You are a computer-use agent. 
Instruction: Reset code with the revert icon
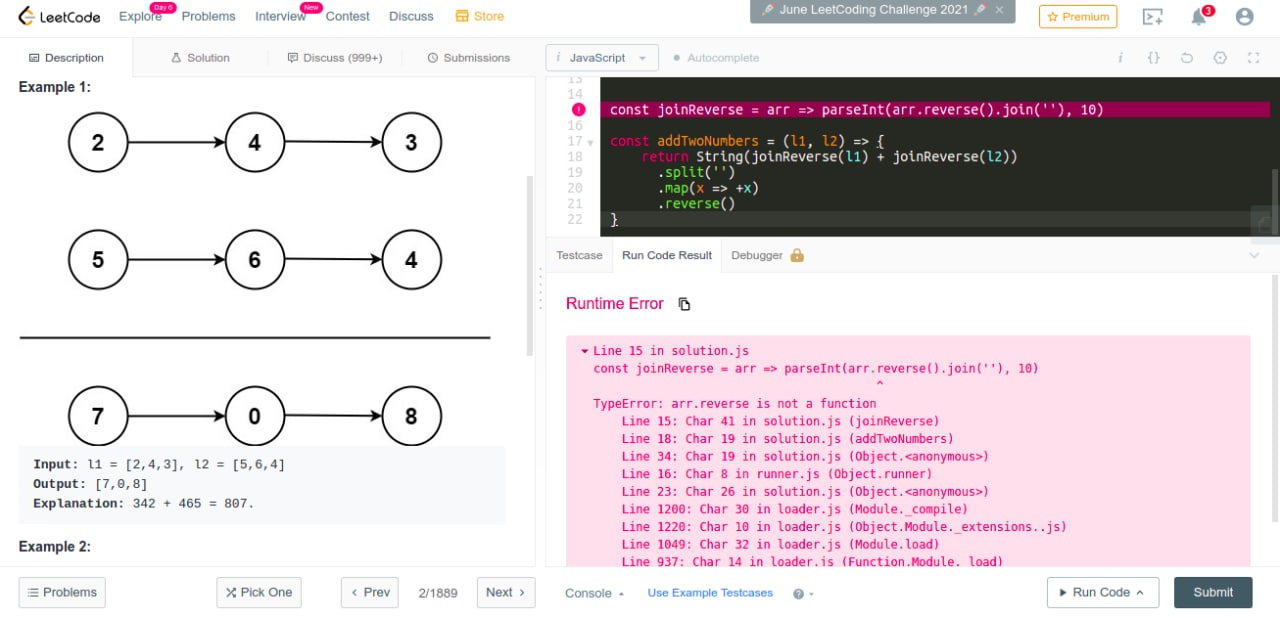click(1187, 58)
